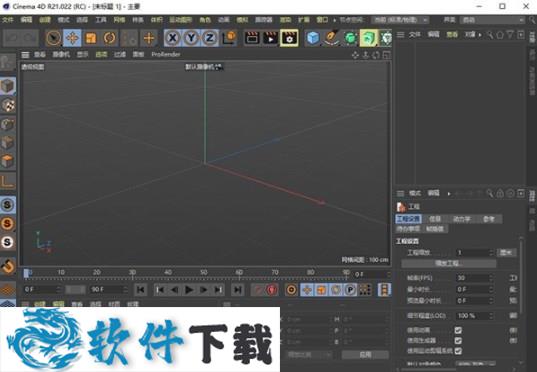
Task: Click the search magnifier in Object Manager
Action: tap(490, 35)
